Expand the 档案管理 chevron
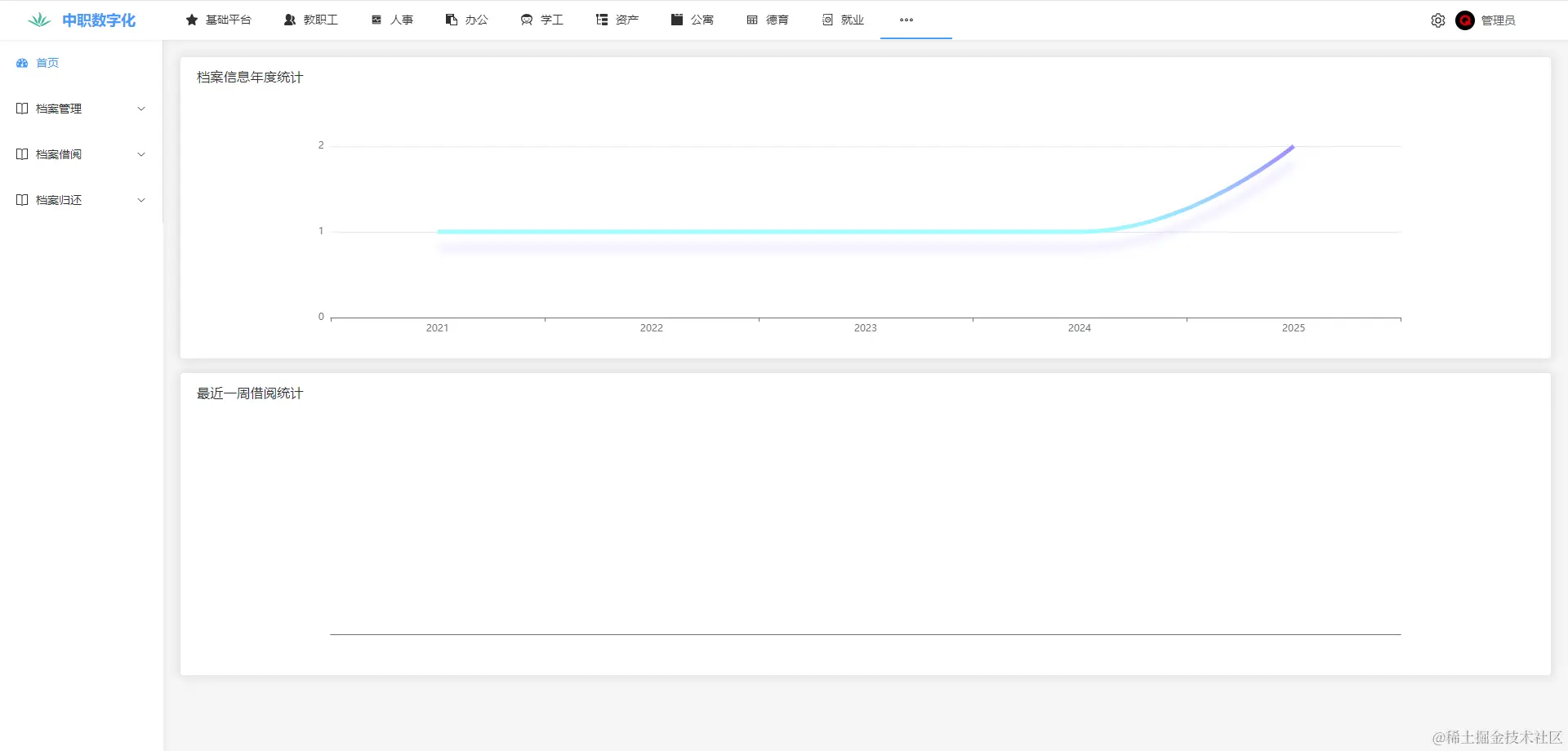The height and width of the screenshot is (751, 1568). pos(141,109)
